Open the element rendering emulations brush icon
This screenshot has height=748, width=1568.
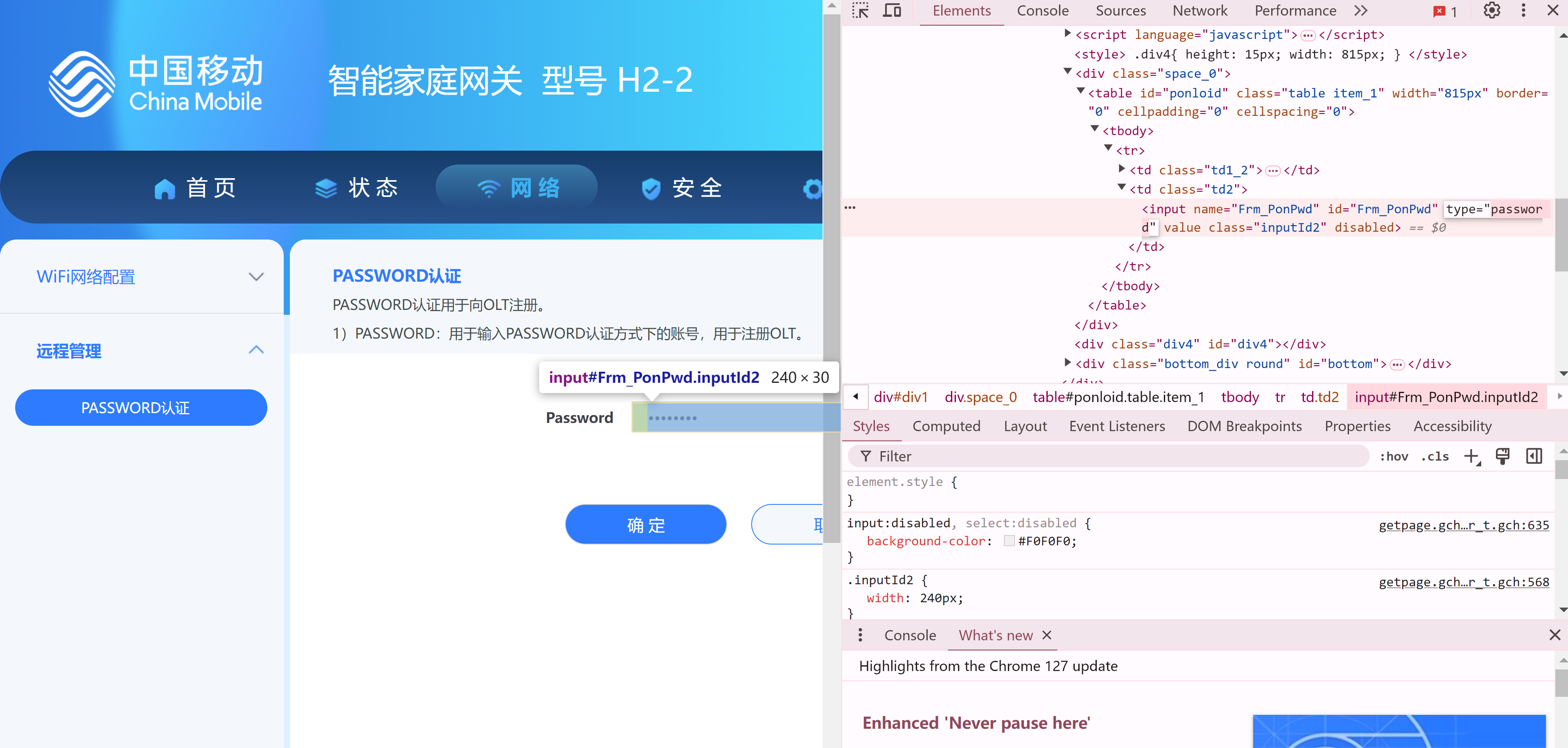tap(1502, 456)
